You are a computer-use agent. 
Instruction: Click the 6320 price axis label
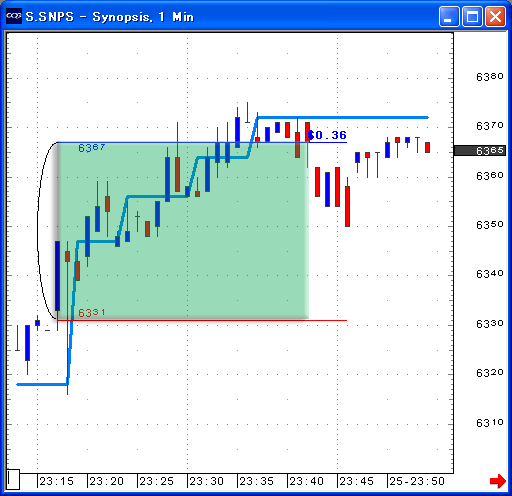pos(490,372)
